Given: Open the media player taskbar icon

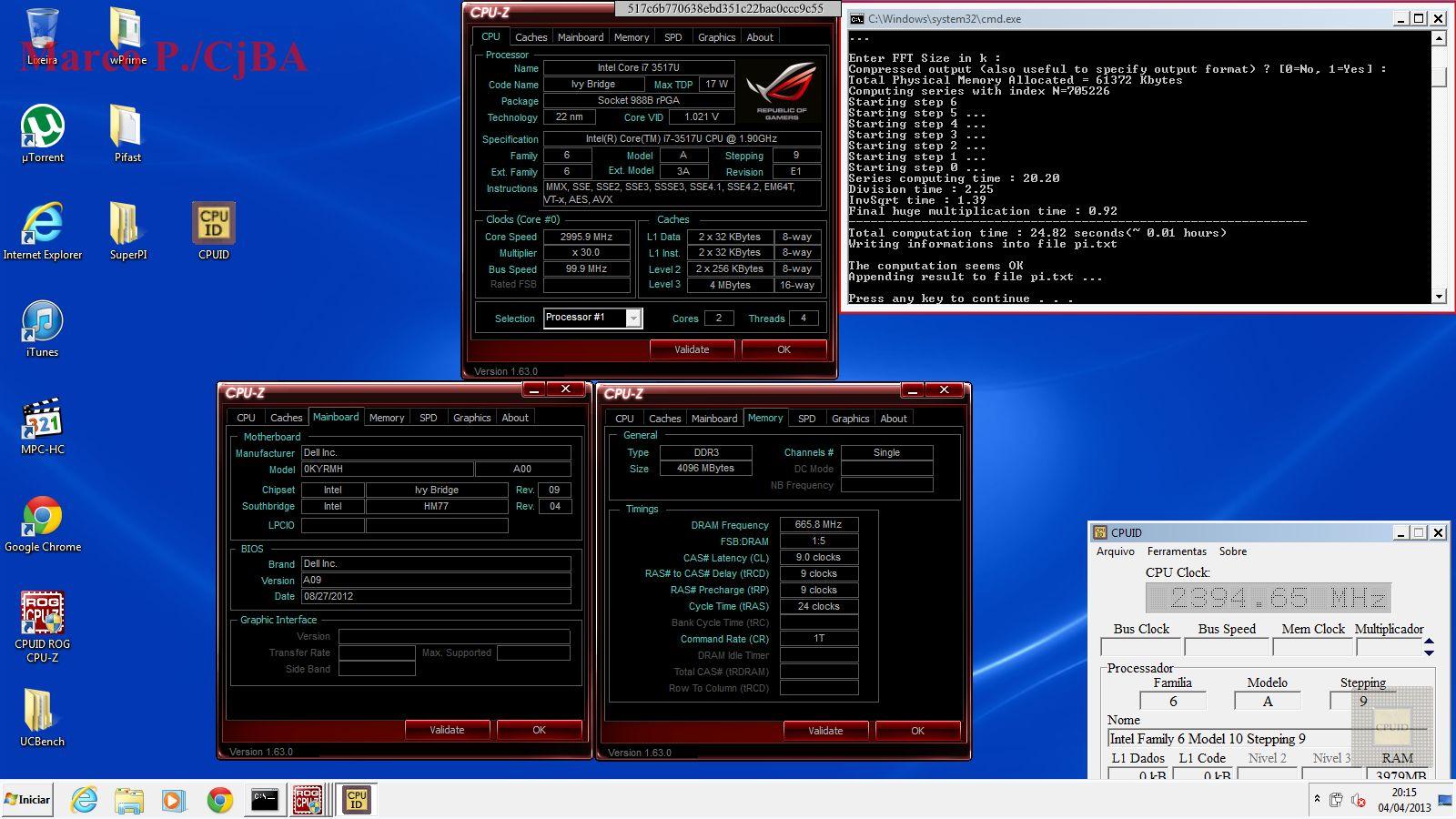Looking at the screenshot, I should tap(173, 800).
